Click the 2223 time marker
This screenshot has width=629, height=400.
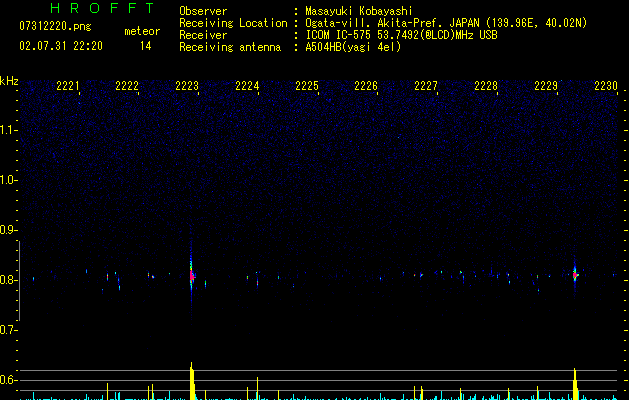(187, 86)
